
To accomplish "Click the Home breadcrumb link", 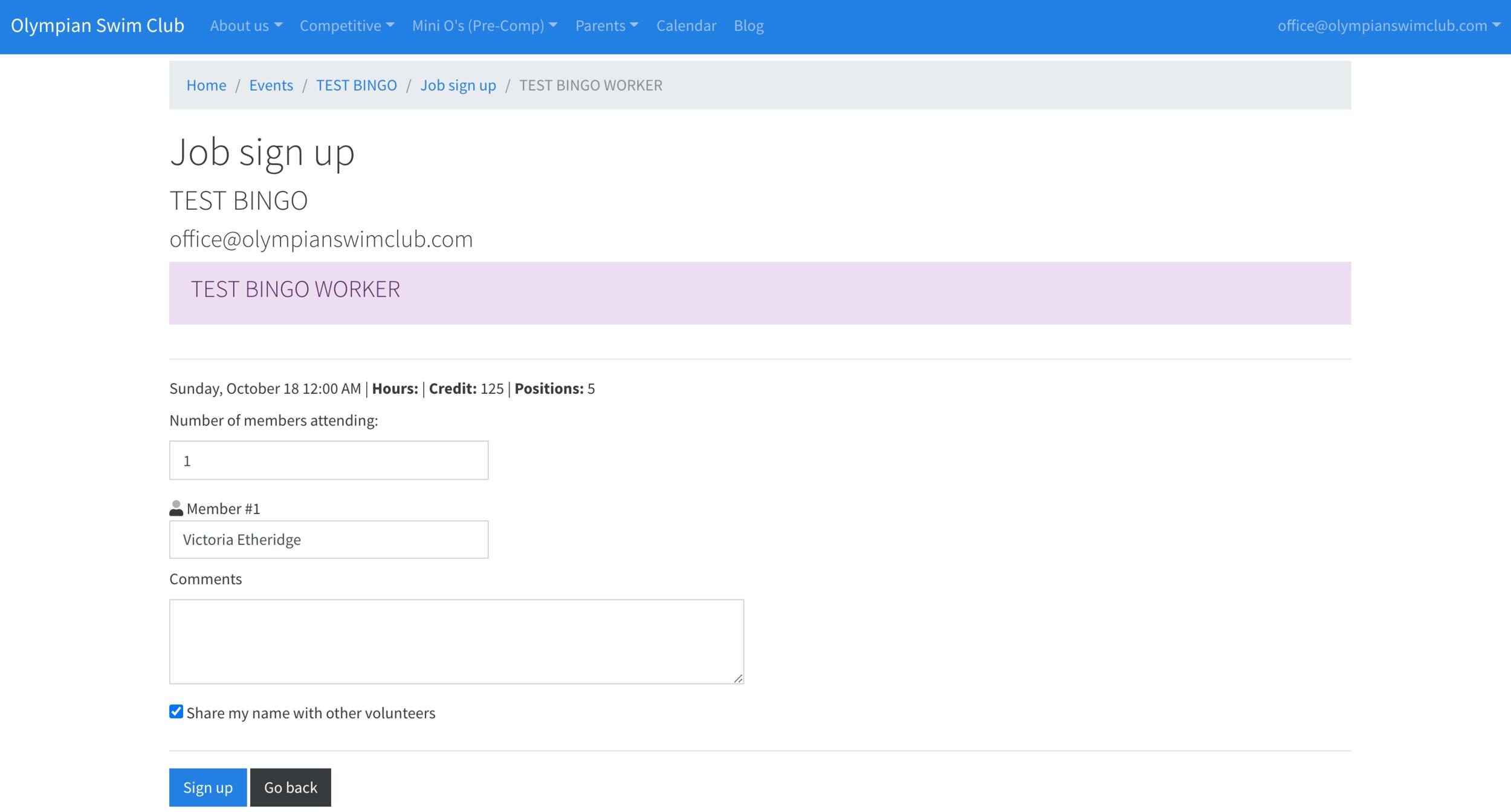I will [206, 85].
